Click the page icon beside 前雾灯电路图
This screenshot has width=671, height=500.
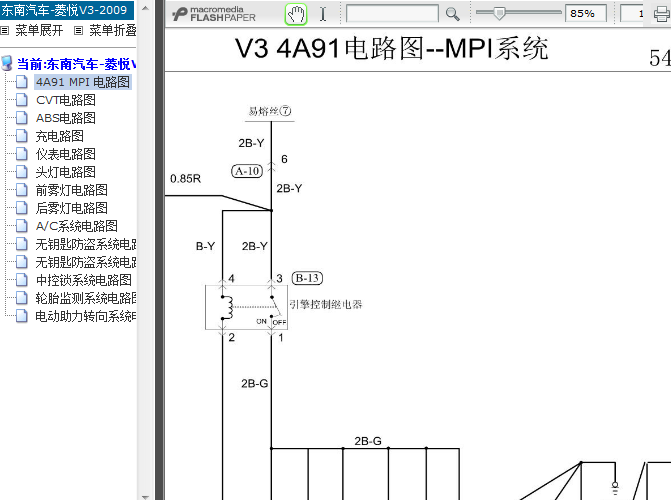pyautogui.click(x=21, y=189)
